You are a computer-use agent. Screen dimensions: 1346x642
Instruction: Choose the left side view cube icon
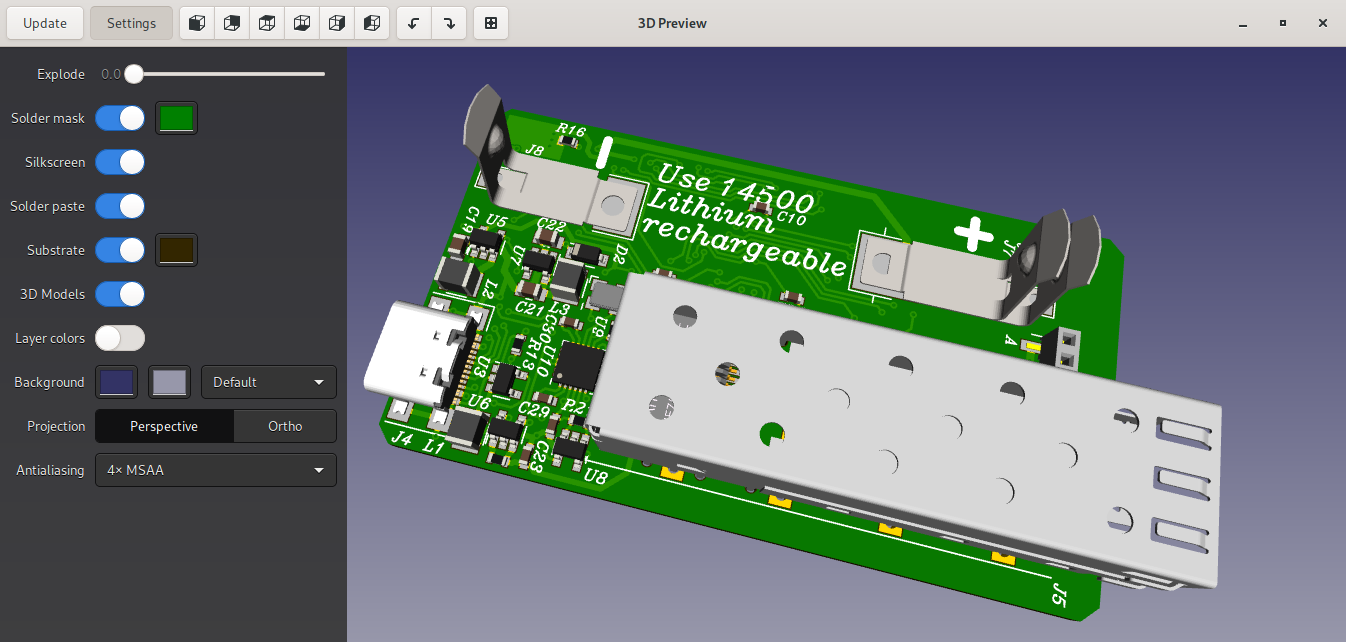(372, 23)
